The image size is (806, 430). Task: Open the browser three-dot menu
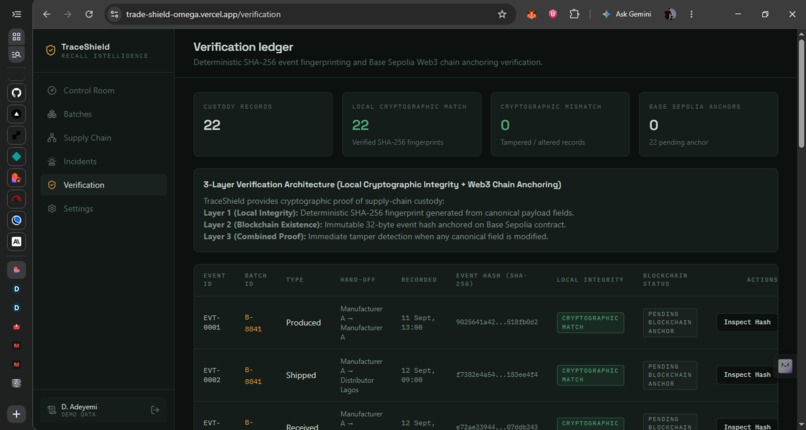[x=691, y=14]
